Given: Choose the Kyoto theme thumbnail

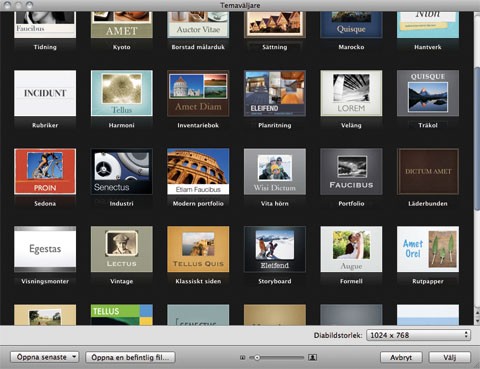Looking at the screenshot, I should pyautogui.click(x=122, y=25).
